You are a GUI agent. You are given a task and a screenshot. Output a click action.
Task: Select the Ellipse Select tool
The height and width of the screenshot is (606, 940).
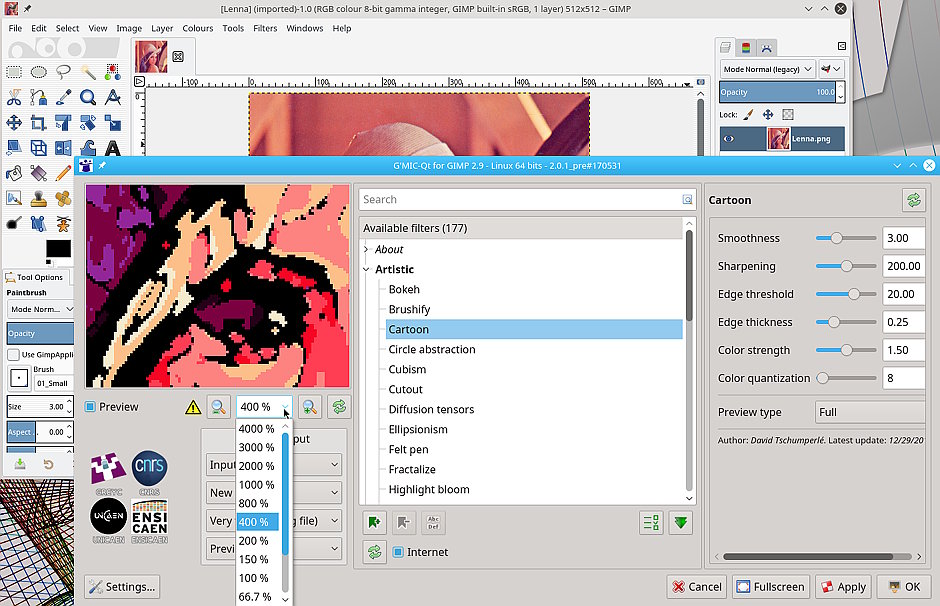coord(38,73)
